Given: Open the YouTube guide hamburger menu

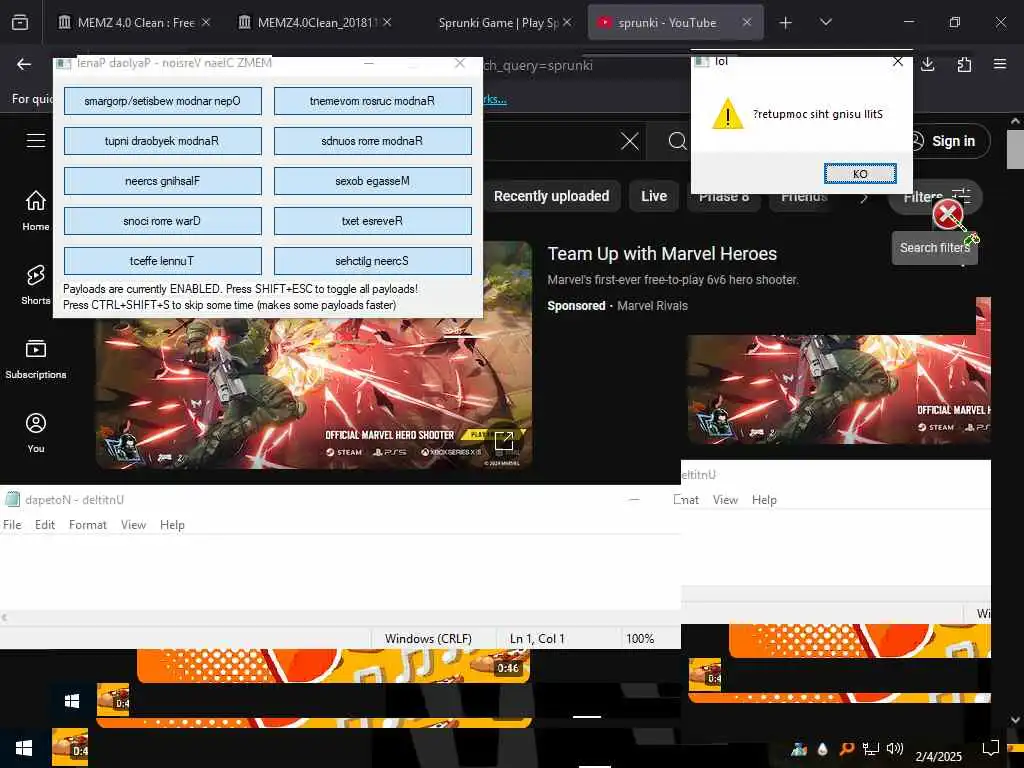Looking at the screenshot, I should pyautogui.click(x=36, y=140).
